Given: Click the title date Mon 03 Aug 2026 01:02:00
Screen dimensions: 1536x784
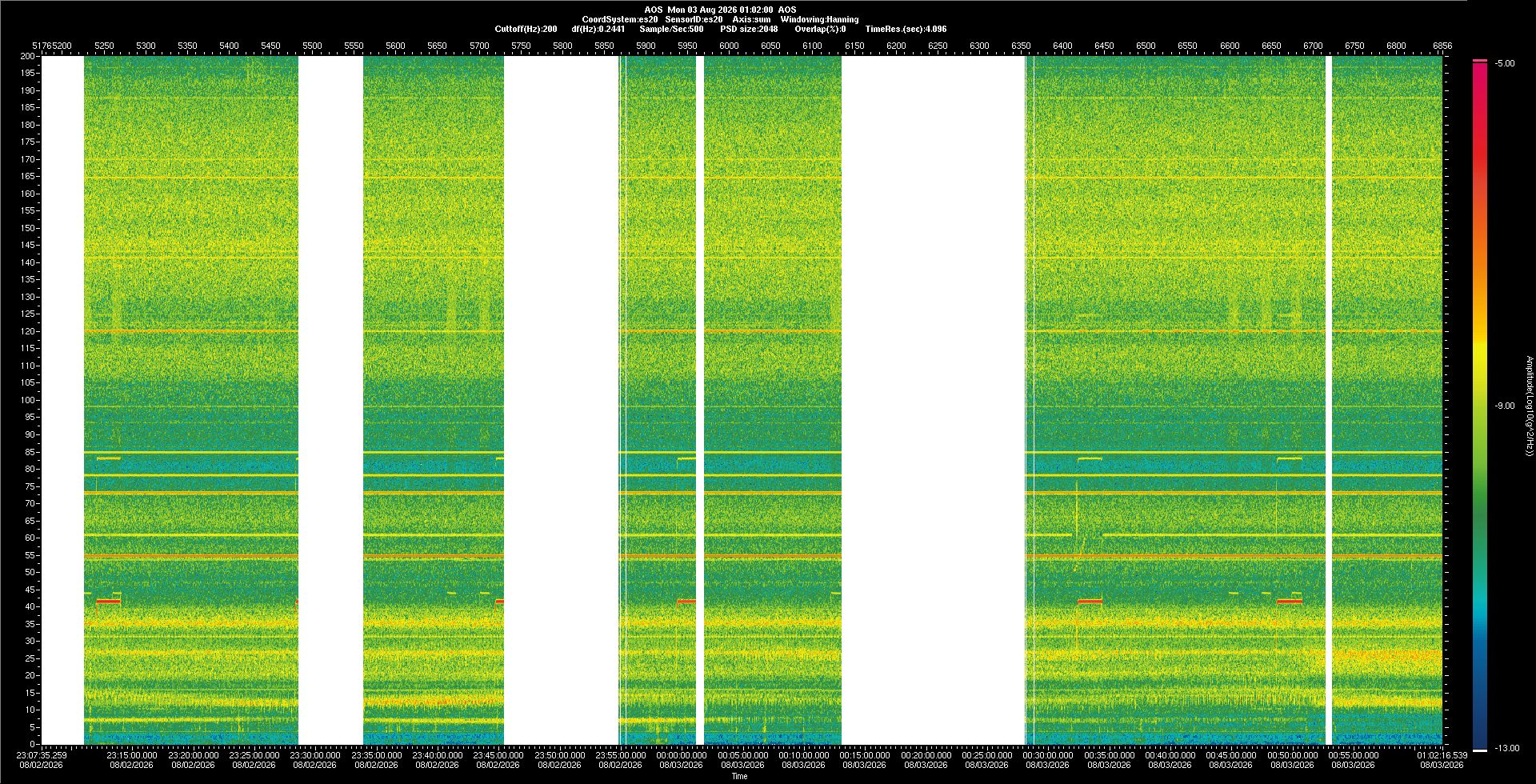Looking at the screenshot, I should [720, 10].
